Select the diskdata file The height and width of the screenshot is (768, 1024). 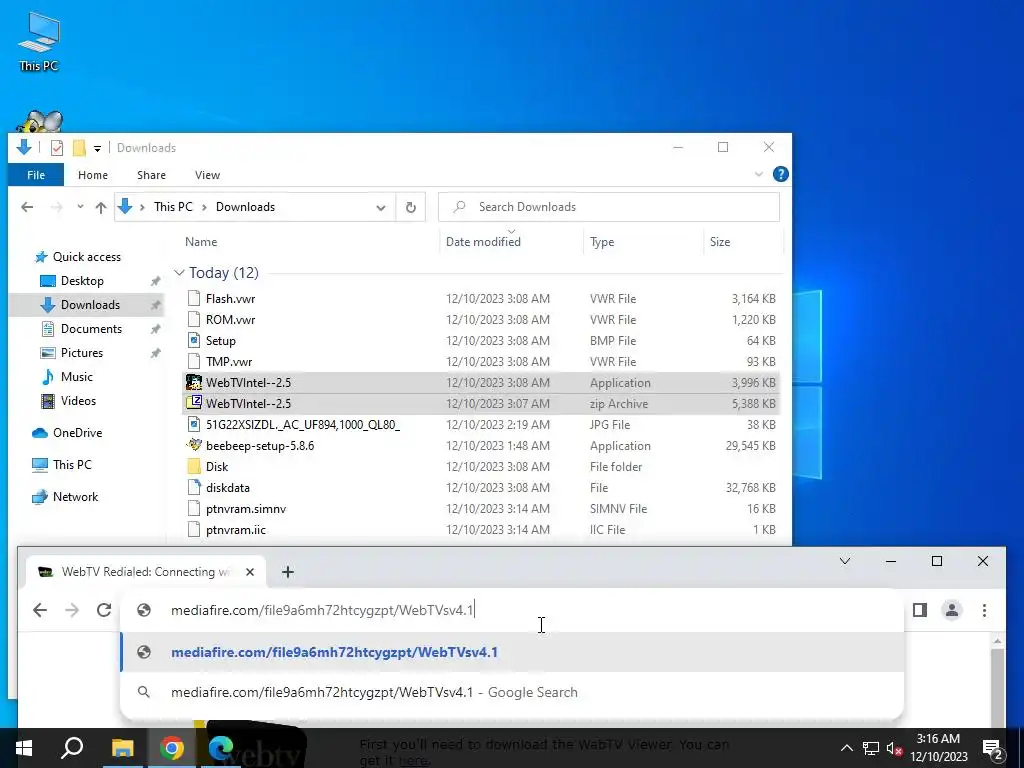227,487
